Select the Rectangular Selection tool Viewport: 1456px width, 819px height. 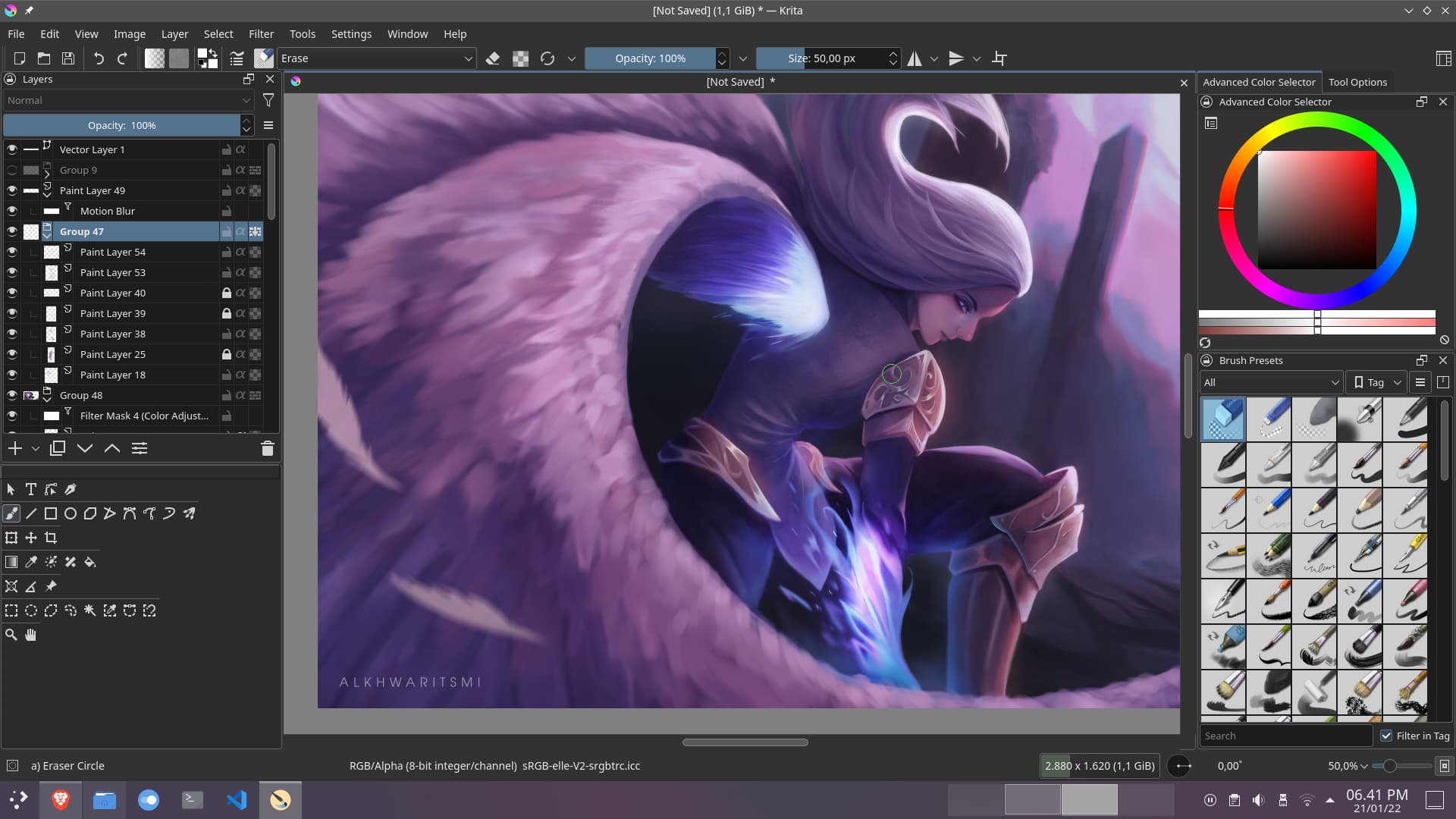[11, 610]
